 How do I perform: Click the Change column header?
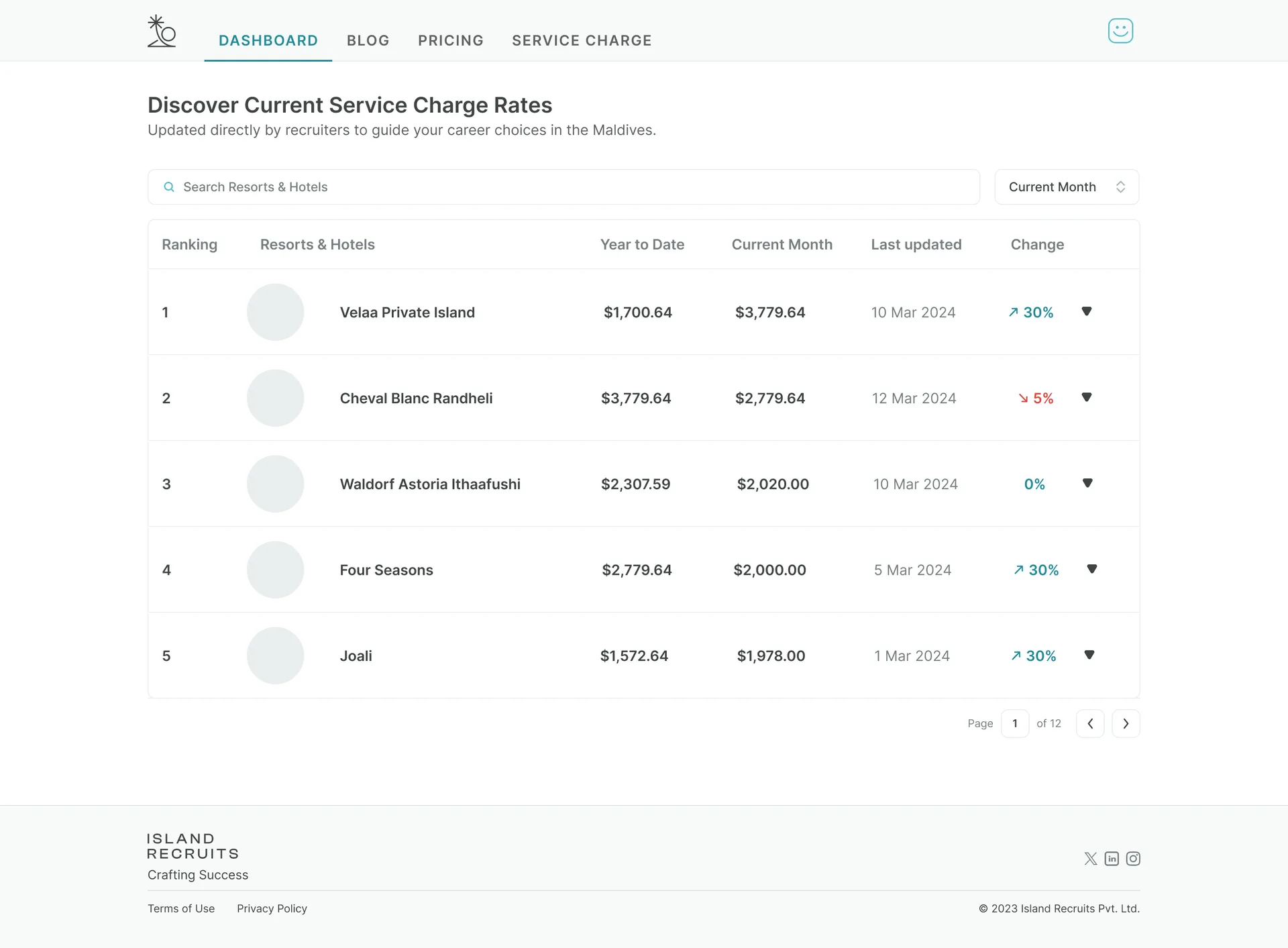(x=1037, y=244)
